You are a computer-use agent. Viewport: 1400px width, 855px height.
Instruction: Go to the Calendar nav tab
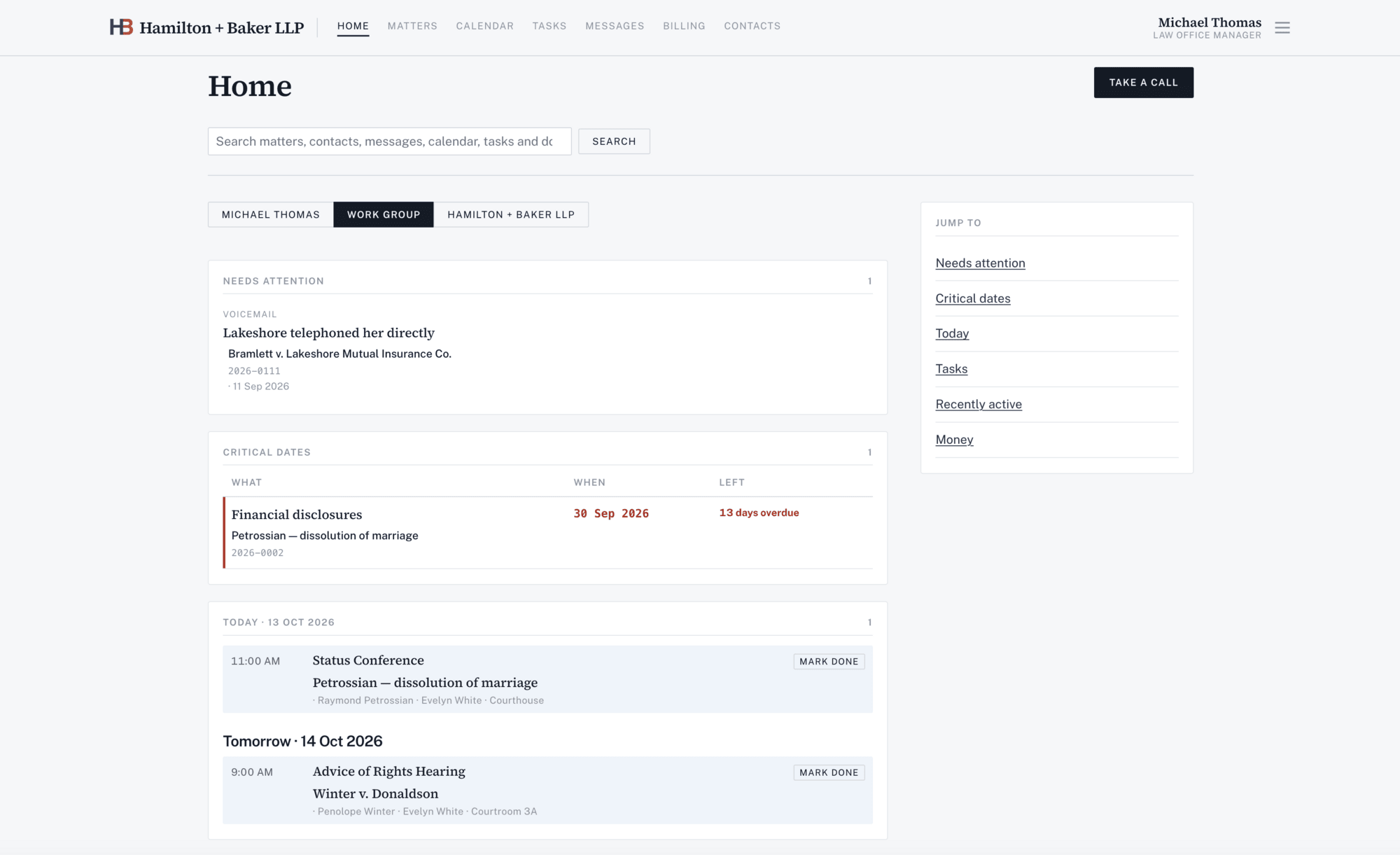click(x=484, y=26)
